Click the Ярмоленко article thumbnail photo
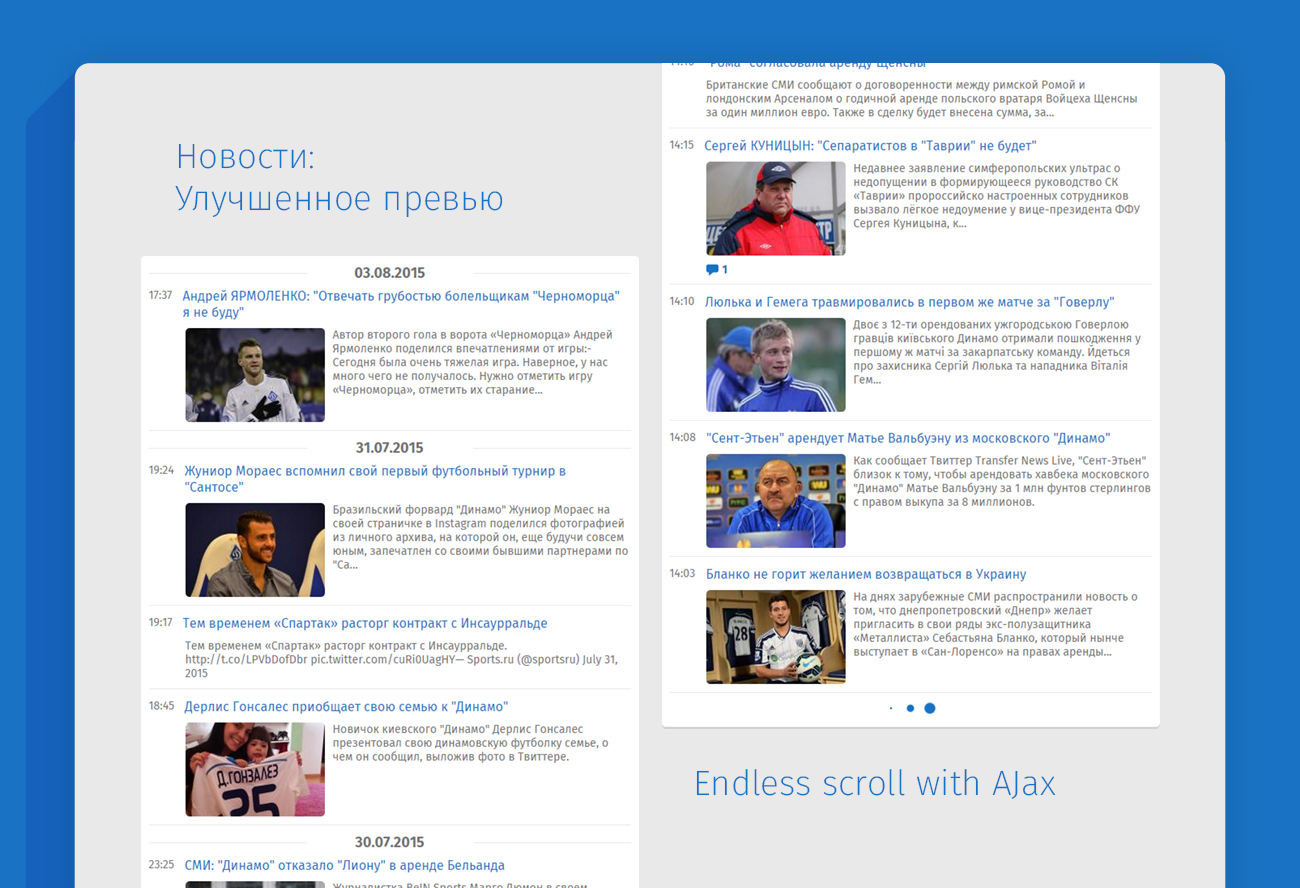 (255, 375)
